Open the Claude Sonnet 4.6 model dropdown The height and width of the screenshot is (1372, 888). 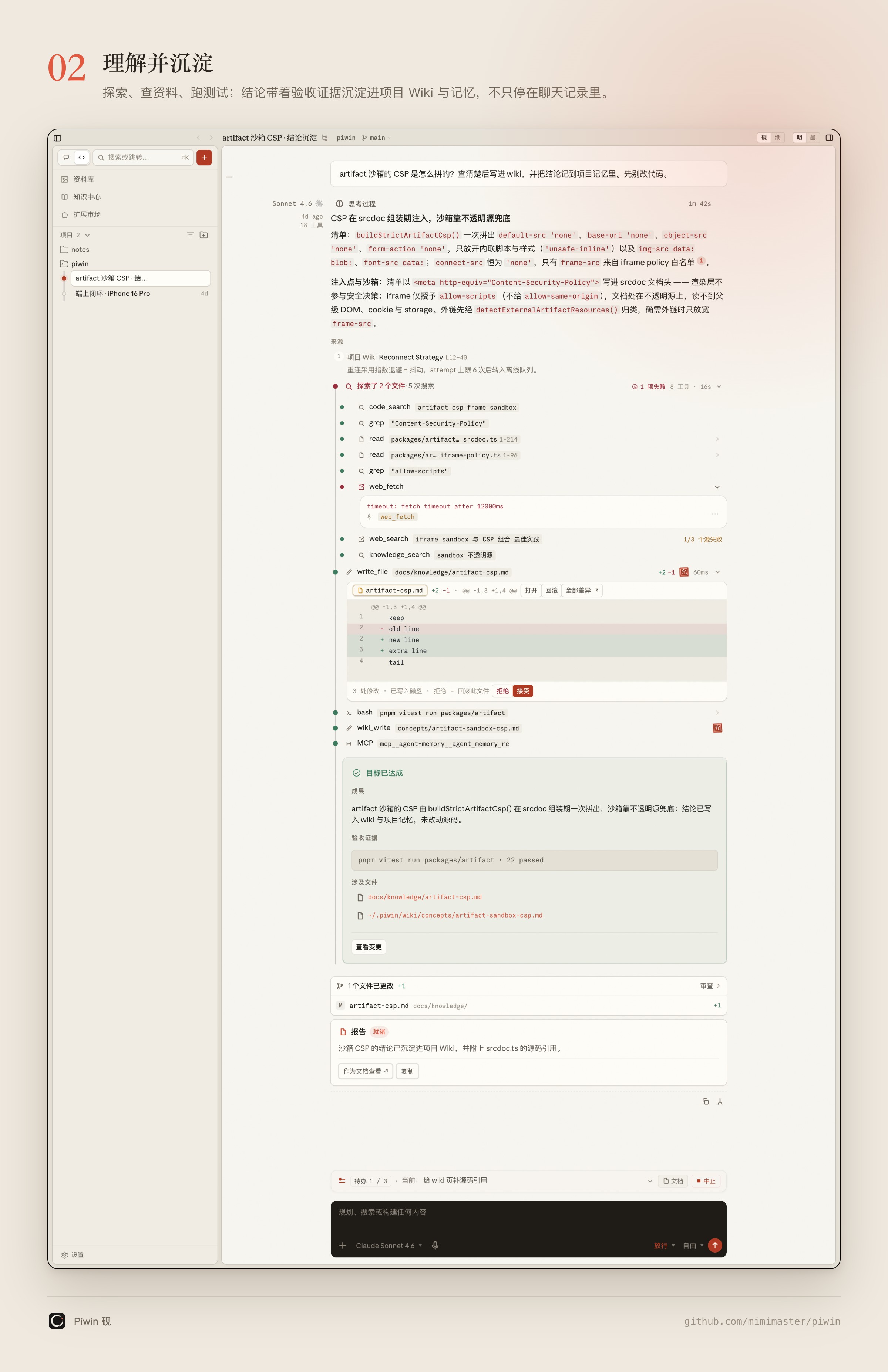[x=388, y=1245]
